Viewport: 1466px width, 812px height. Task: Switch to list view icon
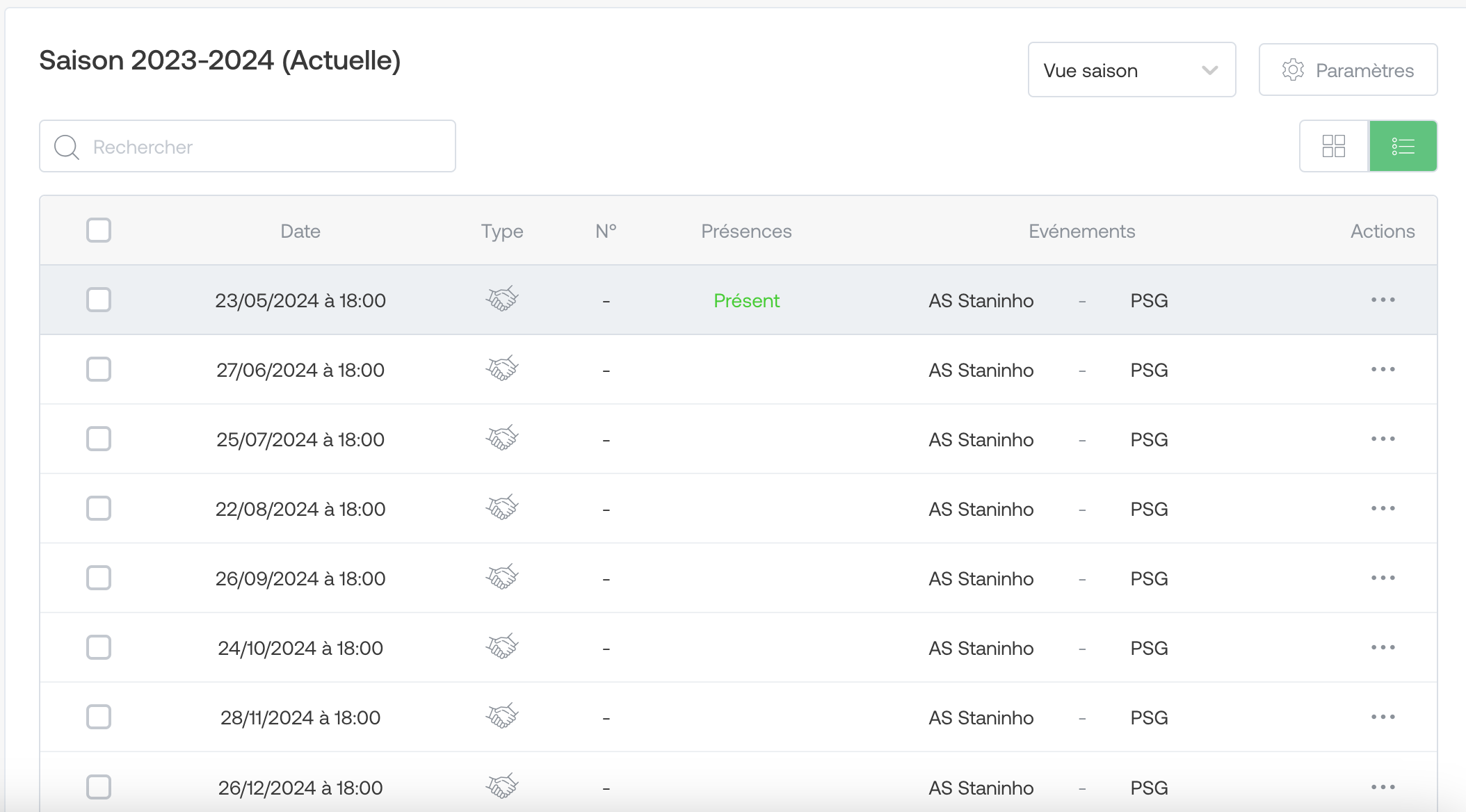tap(1403, 146)
